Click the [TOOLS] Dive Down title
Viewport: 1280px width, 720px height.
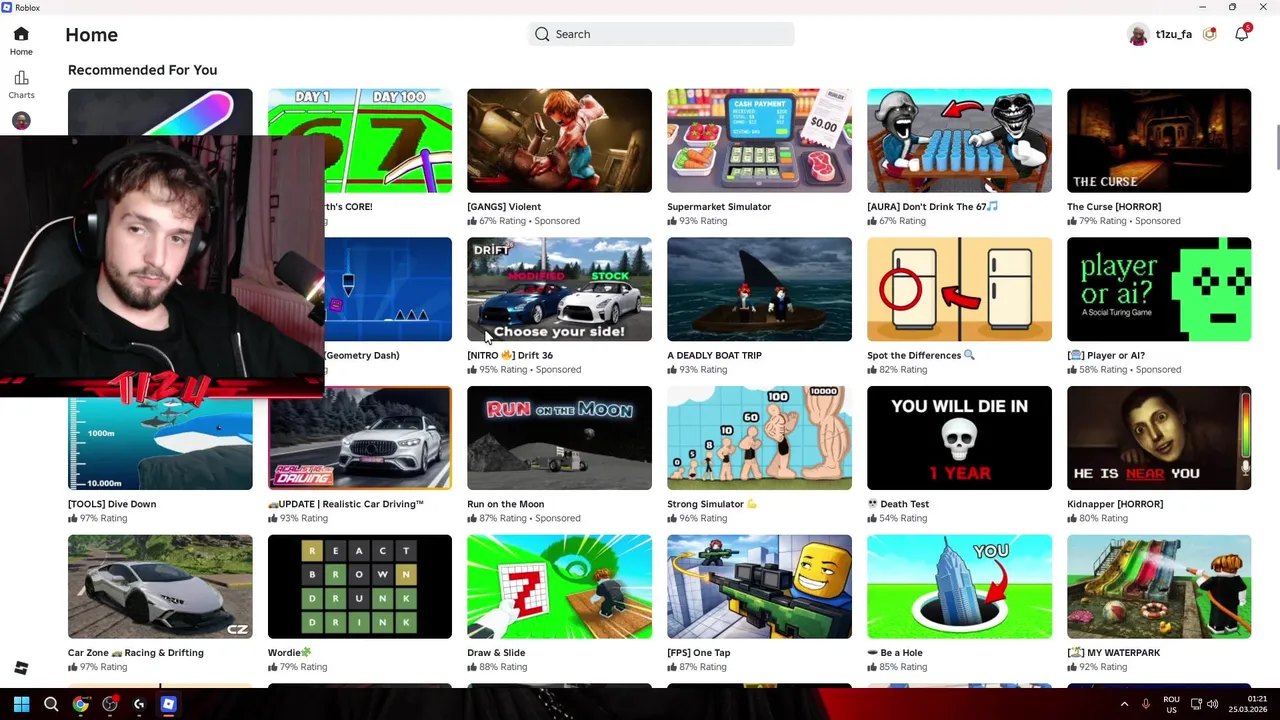click(112, 504)
